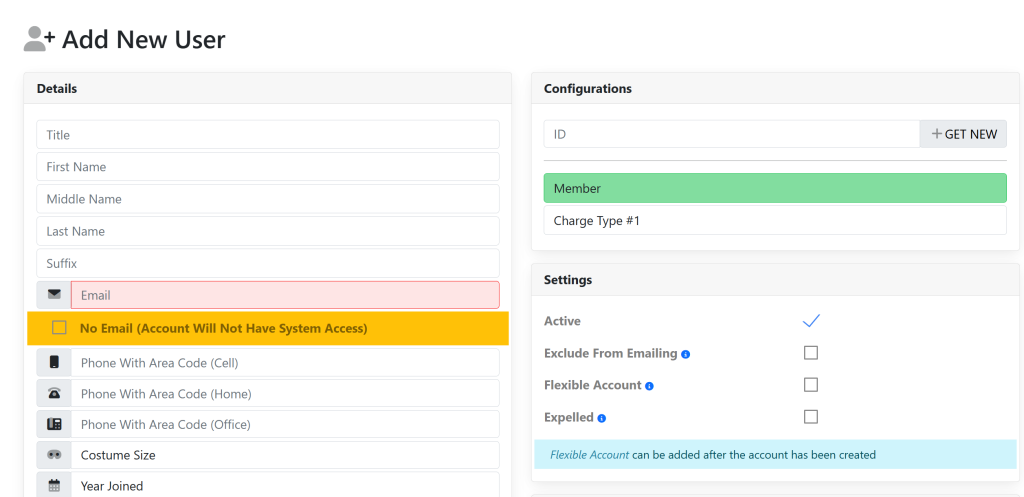Click the envelope icon beside Email
1024x497 pixels.
[54, 295]
